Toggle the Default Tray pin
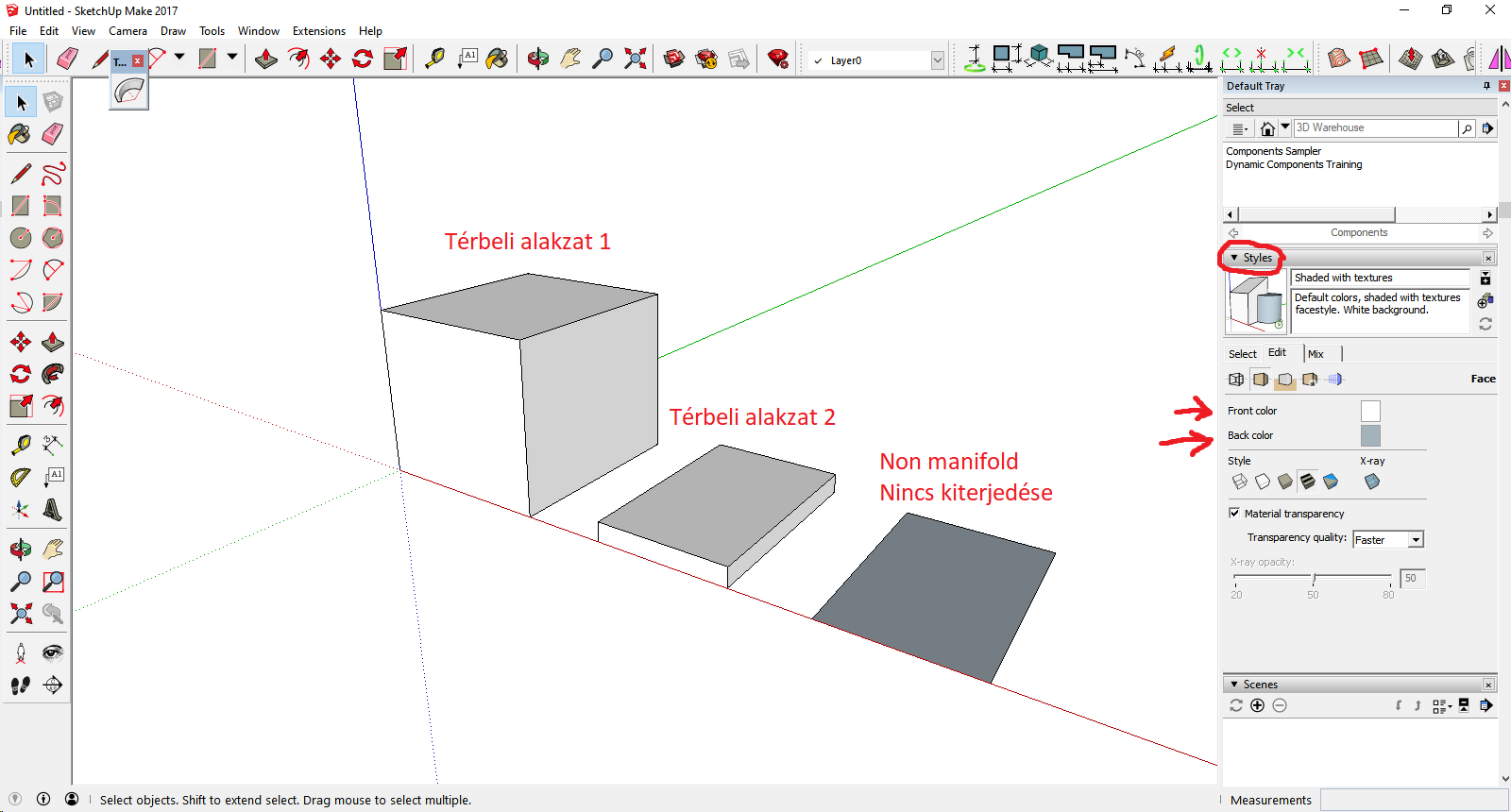Viewport: 1511px width, 812px height. 1486,86
